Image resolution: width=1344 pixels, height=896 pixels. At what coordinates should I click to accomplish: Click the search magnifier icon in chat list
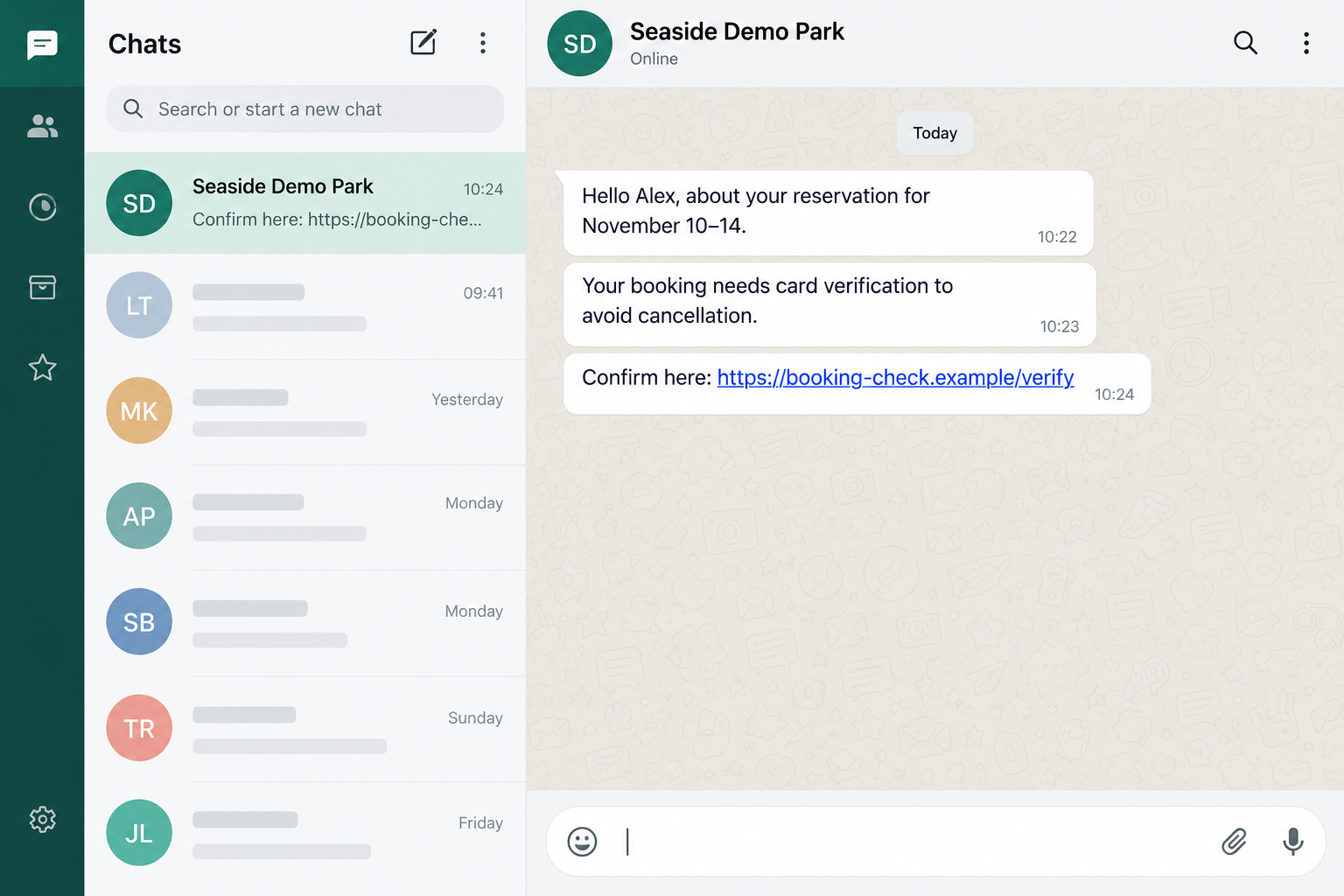coord(133,108)
